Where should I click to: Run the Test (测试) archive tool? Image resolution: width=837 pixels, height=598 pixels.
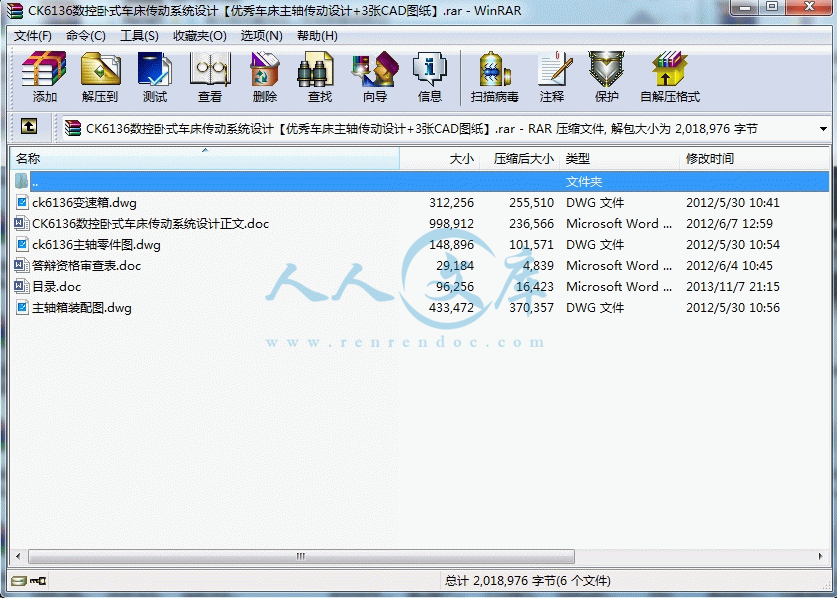[x=155, y=69]
